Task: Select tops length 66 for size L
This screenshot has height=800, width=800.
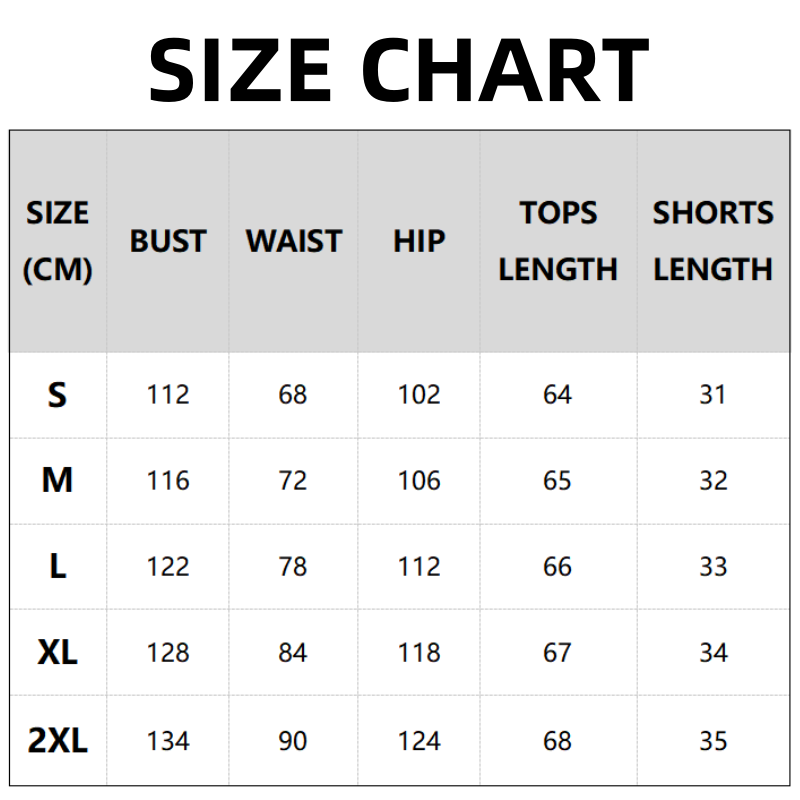Action: pyautogui.click(x=557, y=567)
